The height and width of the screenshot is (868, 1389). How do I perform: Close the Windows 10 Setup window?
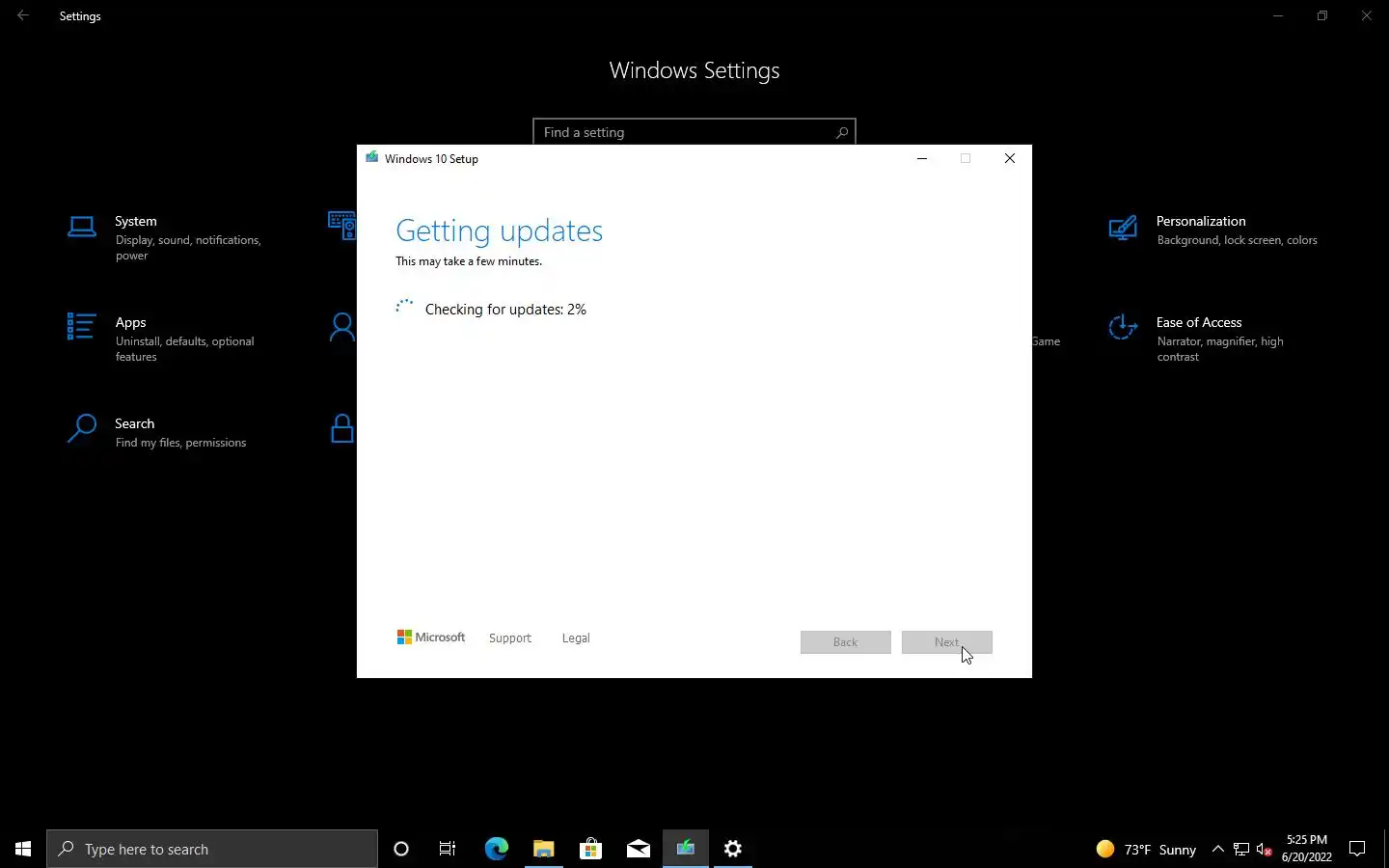click(x=1010, y=158)
